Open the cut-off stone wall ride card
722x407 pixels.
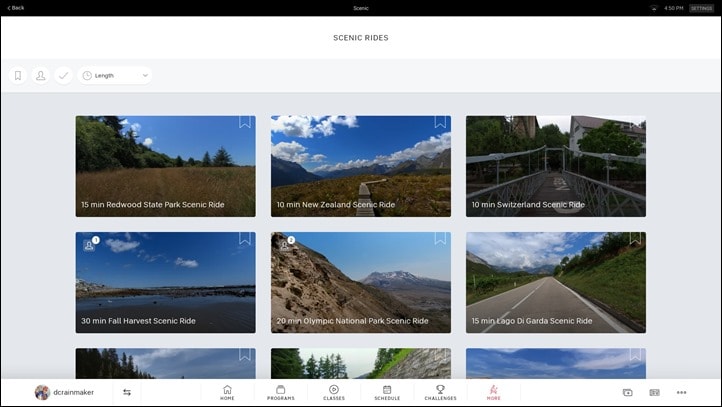[x=361, y=363]
